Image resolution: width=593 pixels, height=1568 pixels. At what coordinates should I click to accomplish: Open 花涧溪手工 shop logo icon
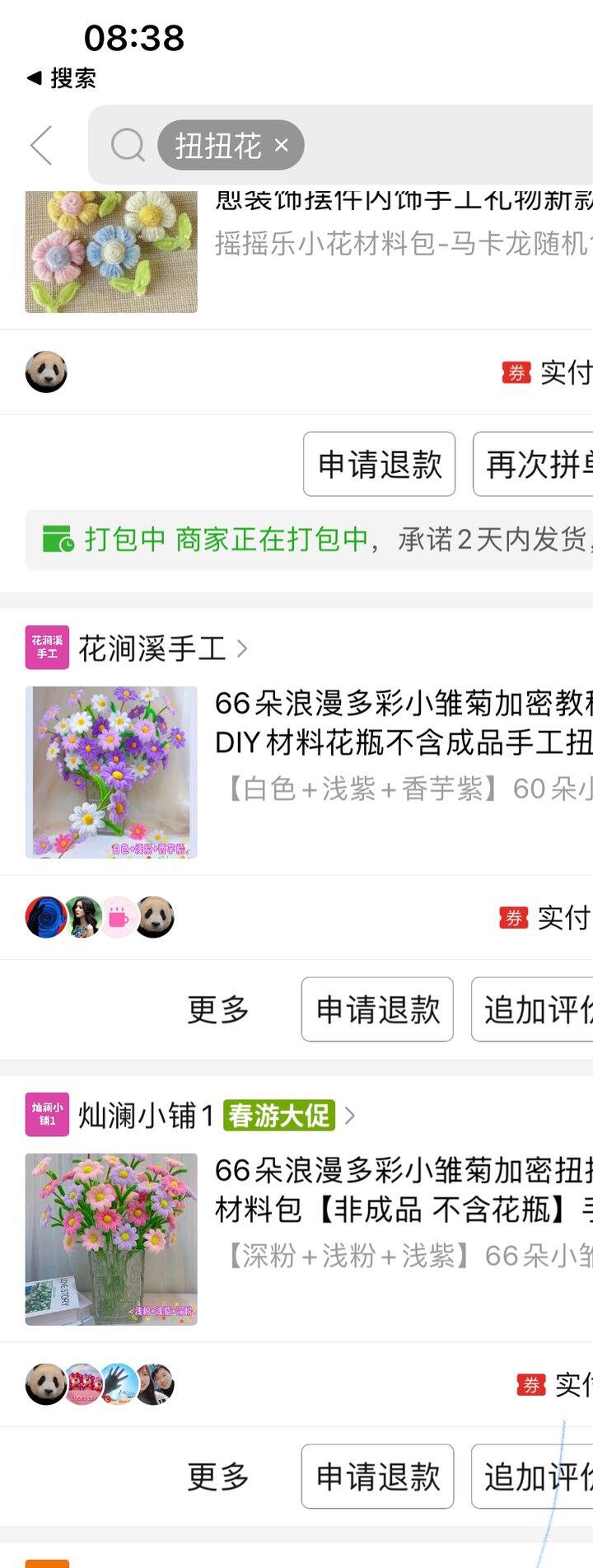coord(47,648)
